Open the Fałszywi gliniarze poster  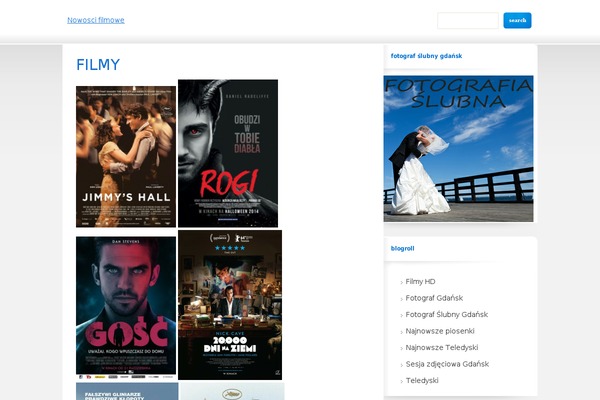coord(127,391)
